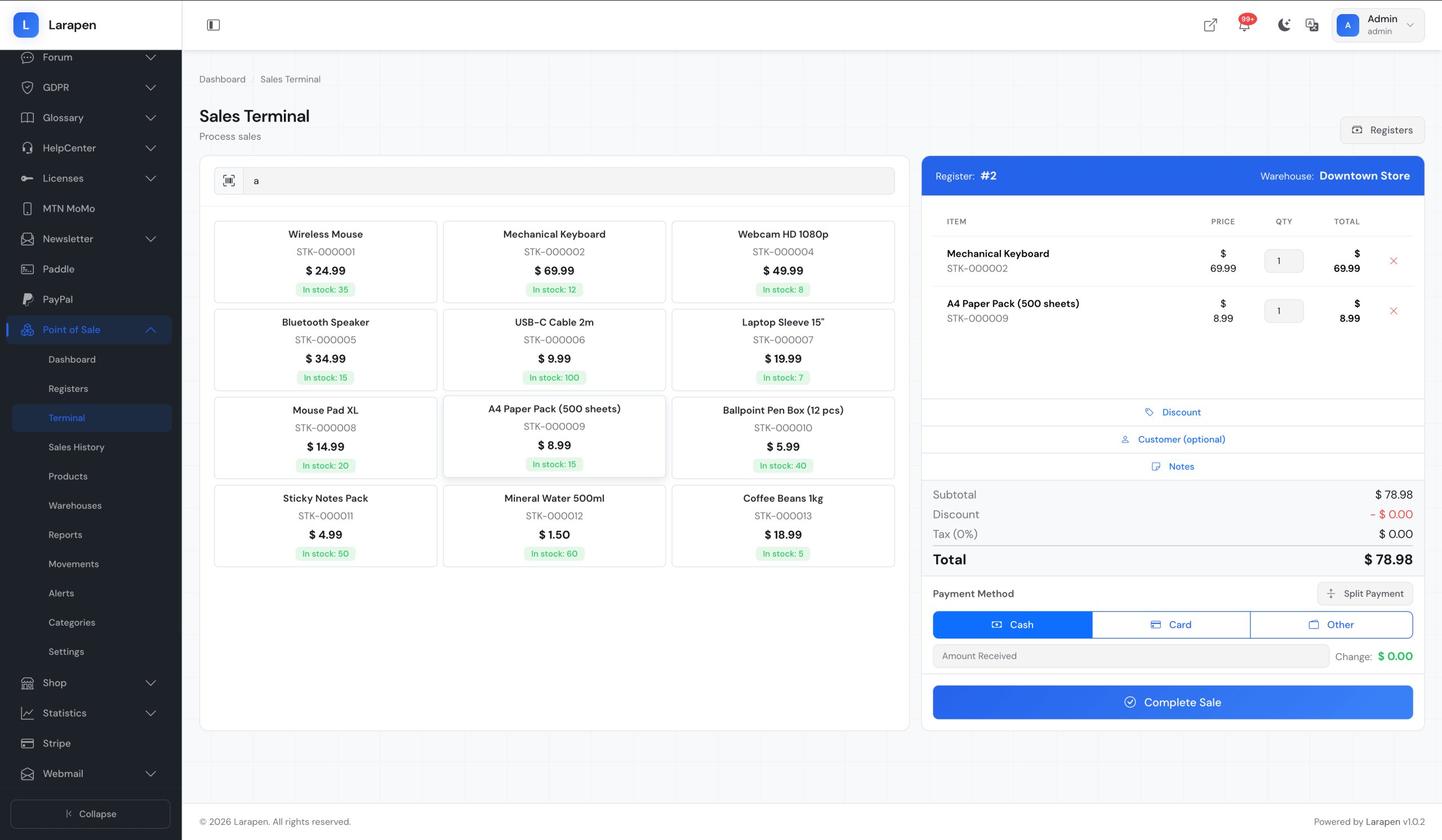This screenshot has height=840, width=1442.
Task: Remove Mechanical Keyboard from cart
Action: click(1394, 261)
